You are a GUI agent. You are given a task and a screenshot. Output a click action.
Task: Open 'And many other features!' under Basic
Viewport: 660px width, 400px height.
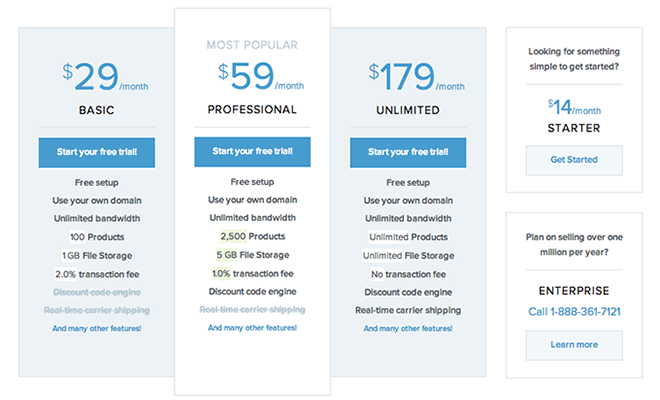(x=97, y=328)
